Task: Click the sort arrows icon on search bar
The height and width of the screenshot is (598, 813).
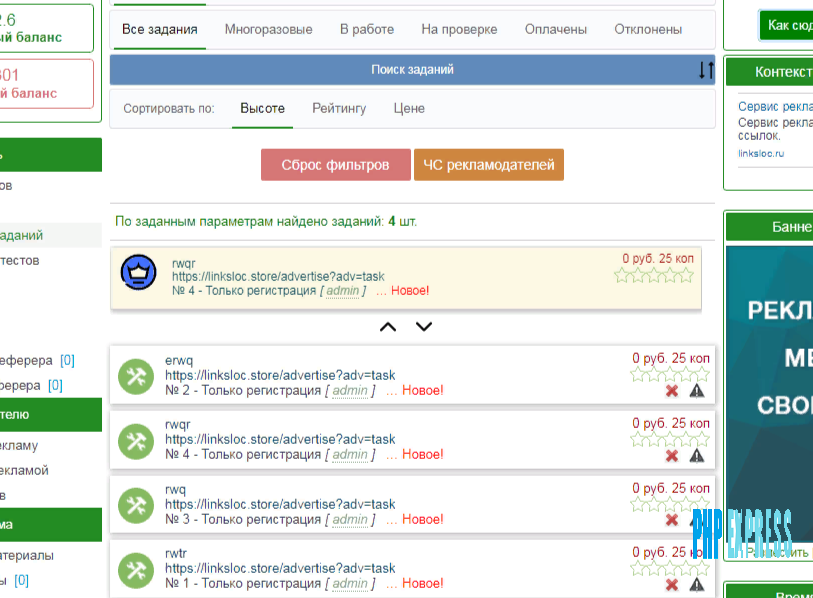Action: pyautogui.click(x=706, y=69)
